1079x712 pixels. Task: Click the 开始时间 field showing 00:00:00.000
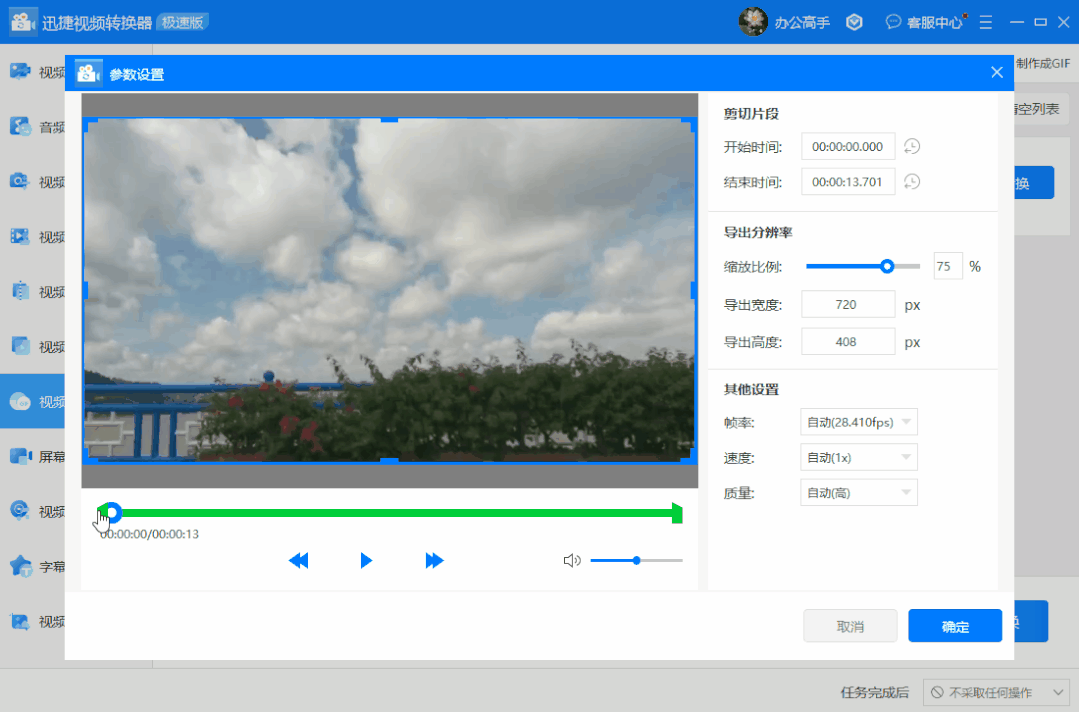point(848,147)
